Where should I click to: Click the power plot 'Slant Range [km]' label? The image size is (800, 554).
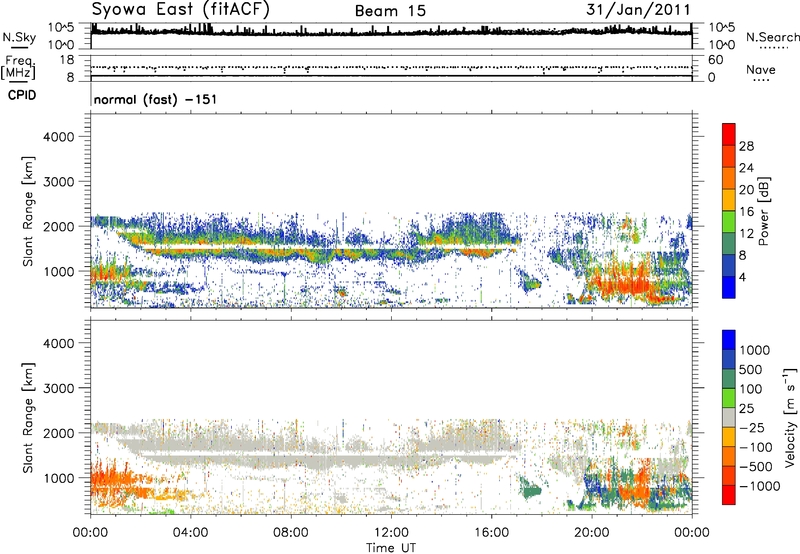click(28, 211)
